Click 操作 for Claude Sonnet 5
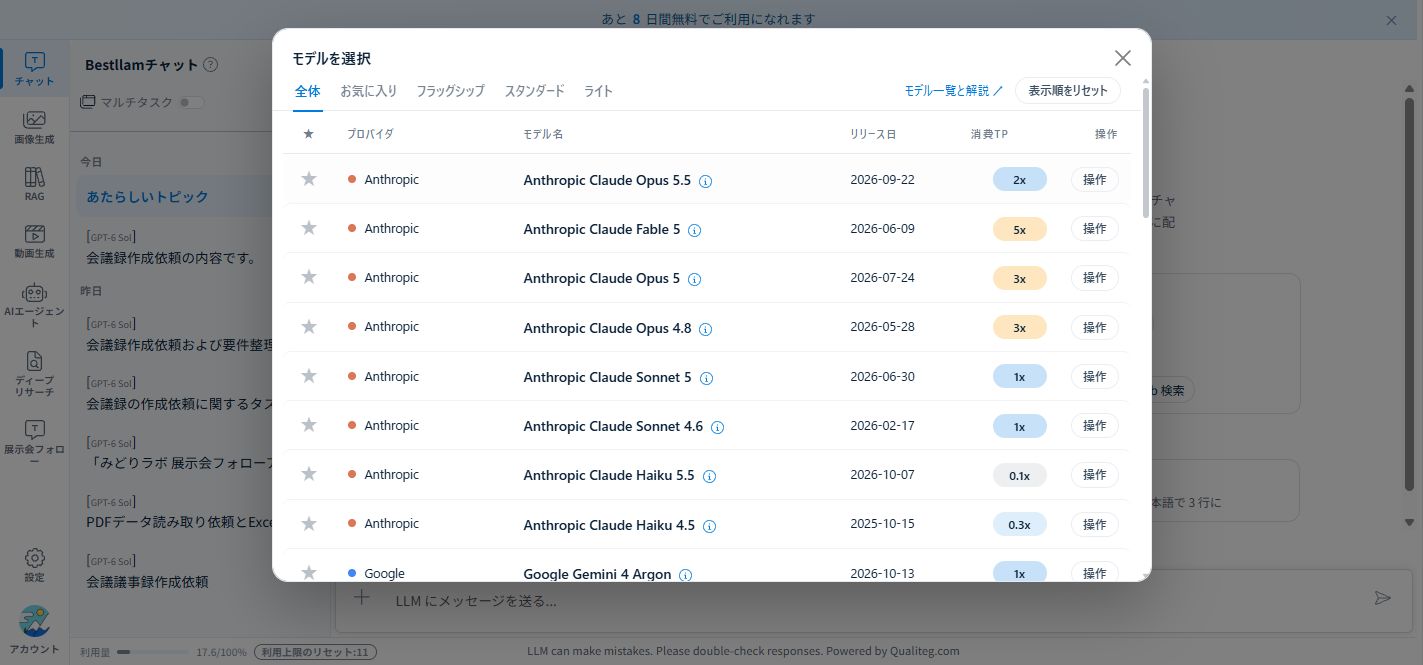 (x=1095, y=377)
